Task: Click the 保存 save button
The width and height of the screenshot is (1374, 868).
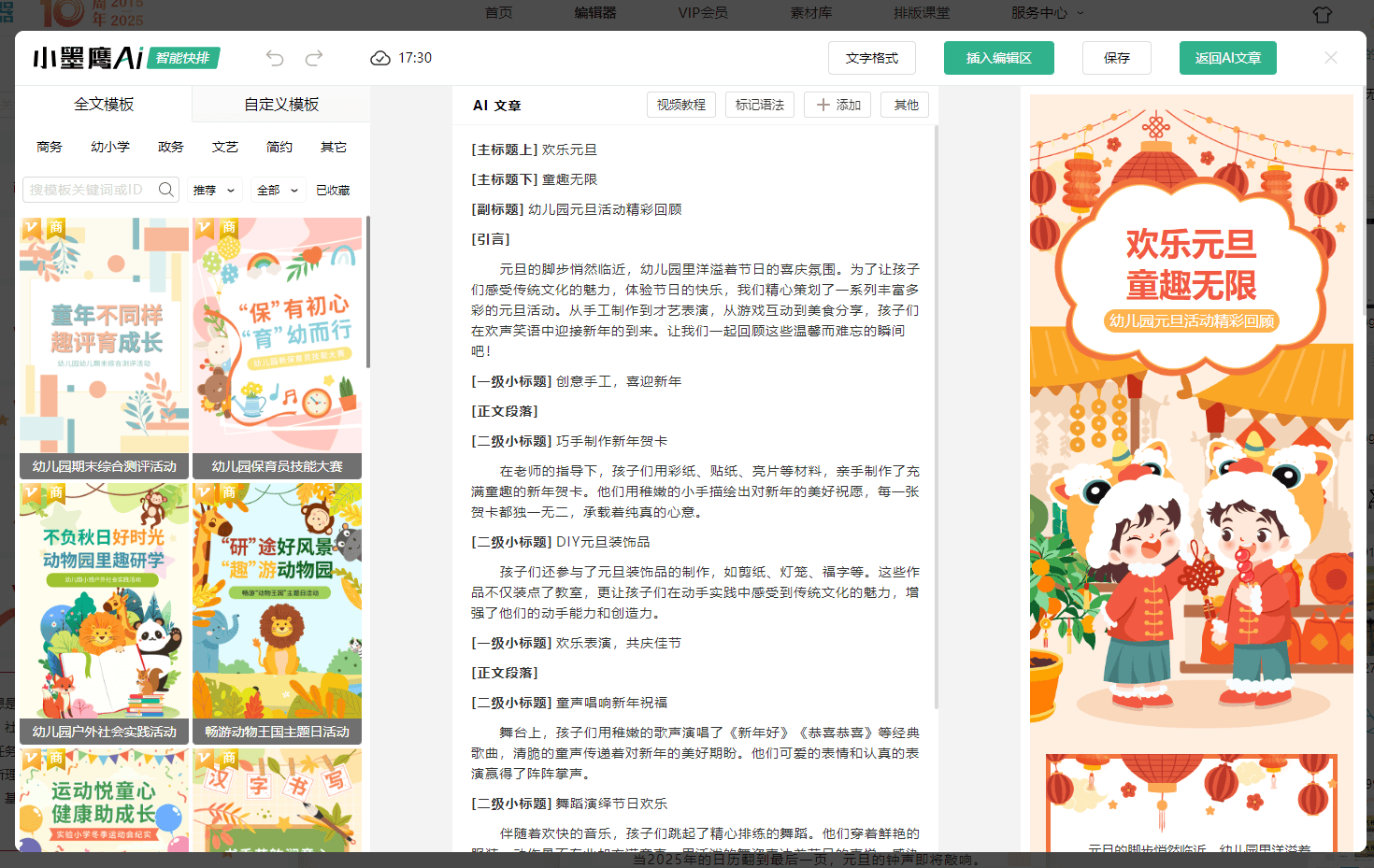Action: coord(1116,57)
